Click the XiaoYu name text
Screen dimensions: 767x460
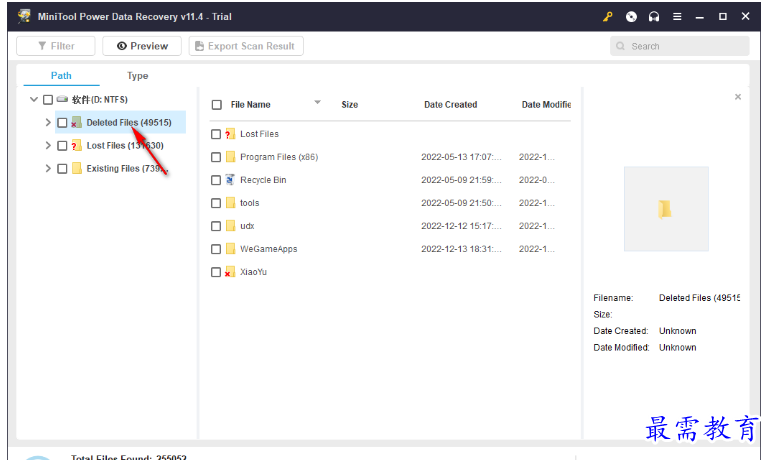pyautogui.click(x=253, y=272)
